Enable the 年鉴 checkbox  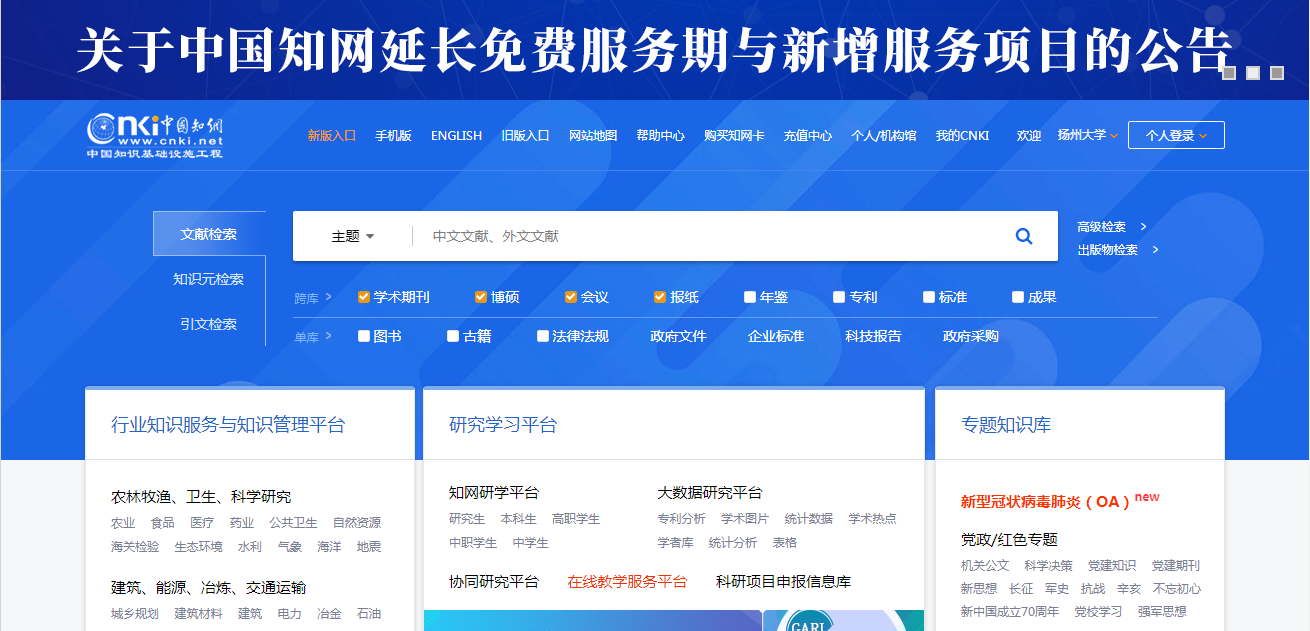click(748, 296)
